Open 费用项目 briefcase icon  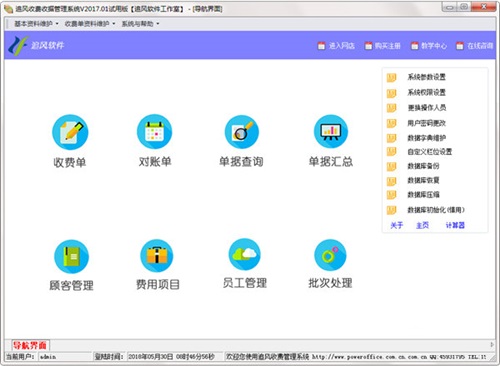(x=157, y=256)
